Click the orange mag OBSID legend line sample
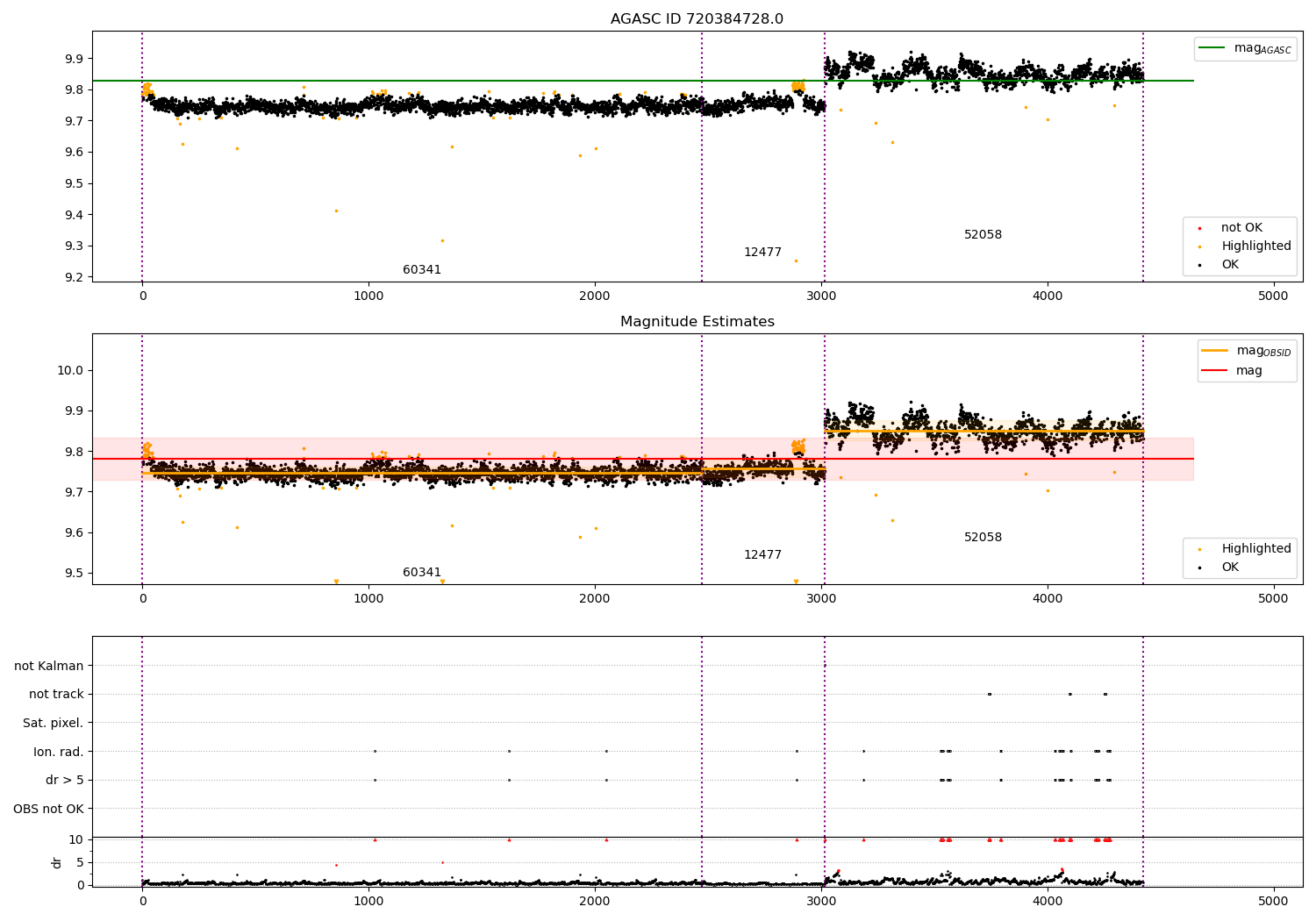Screen dimensions: 1316x921 pyautogui.click(x=1215, y=351)
